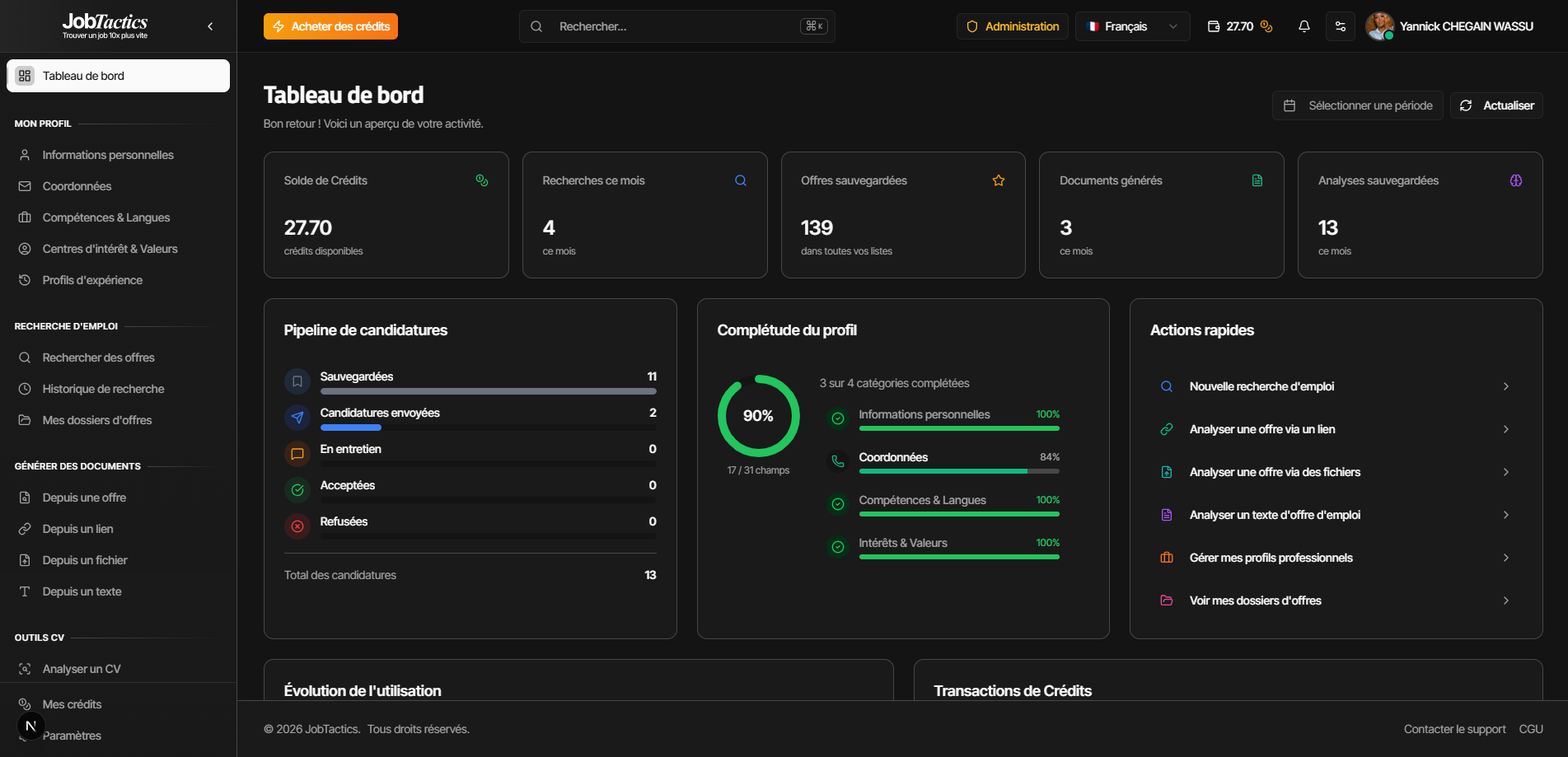Click the notifications bell icon

point(1304,26)
